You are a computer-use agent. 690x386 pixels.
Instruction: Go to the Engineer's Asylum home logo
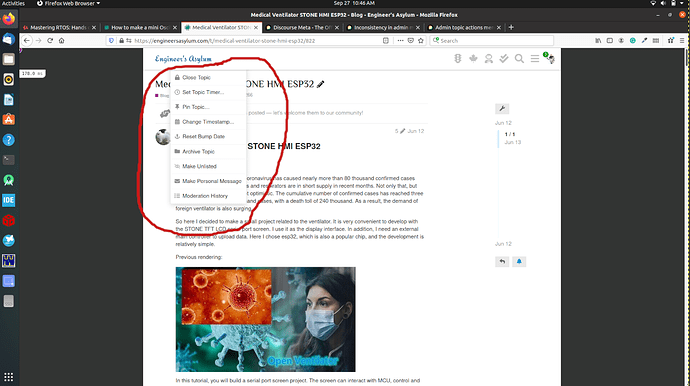(x=183, y=59)
